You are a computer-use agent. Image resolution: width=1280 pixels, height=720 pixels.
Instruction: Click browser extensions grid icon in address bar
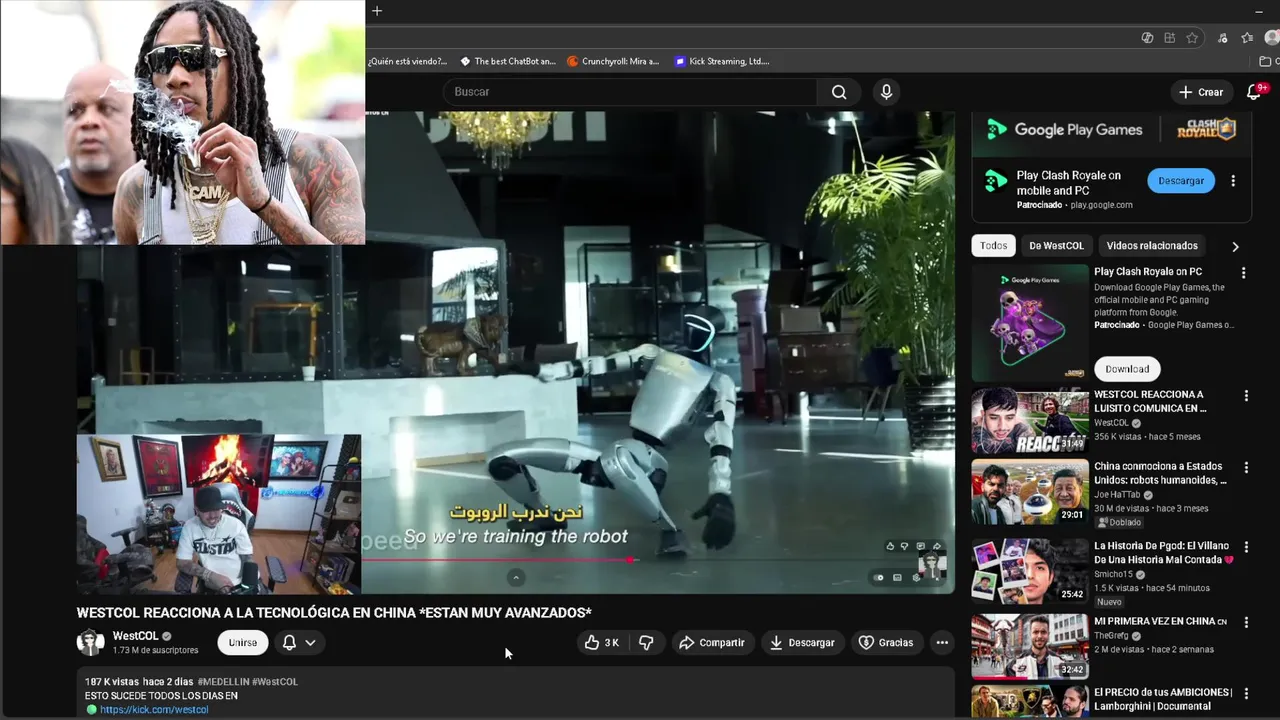pos(1169,38)
